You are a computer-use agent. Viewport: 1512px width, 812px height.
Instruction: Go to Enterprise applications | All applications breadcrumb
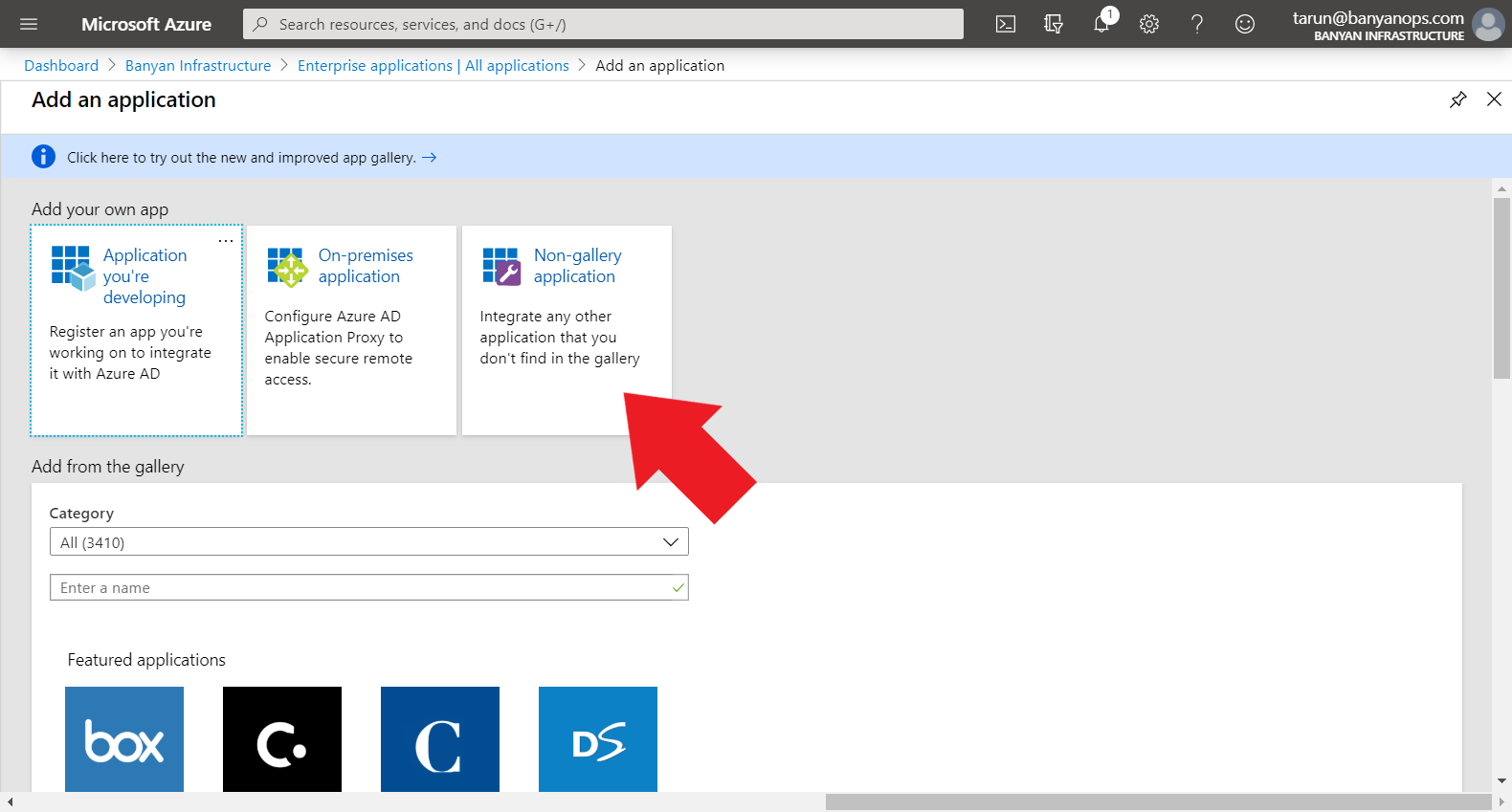click(x=434, y=65)
